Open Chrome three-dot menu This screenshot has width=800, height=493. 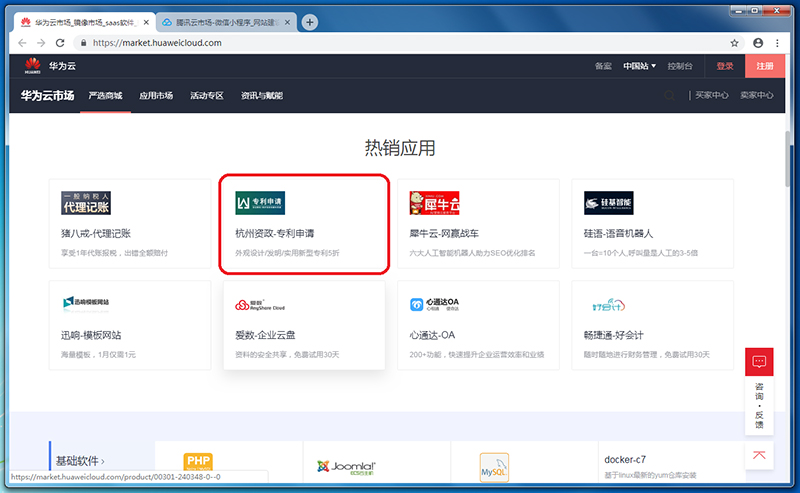click(777, 43)
